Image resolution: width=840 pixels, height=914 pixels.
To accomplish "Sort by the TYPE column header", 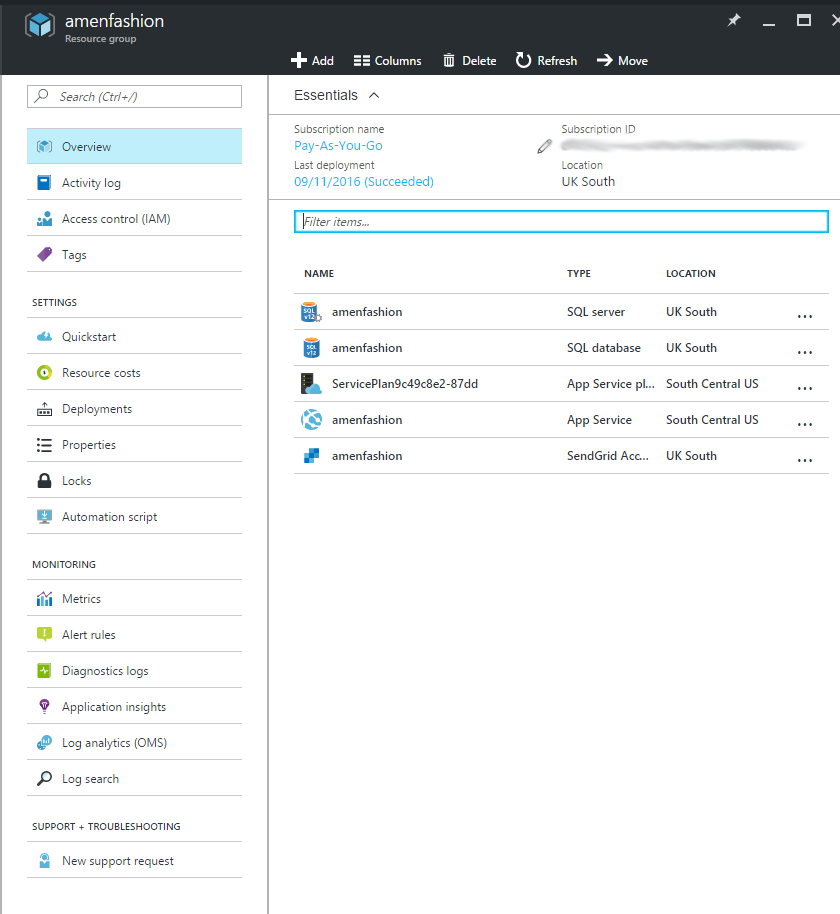I will (x=579, y=273).
